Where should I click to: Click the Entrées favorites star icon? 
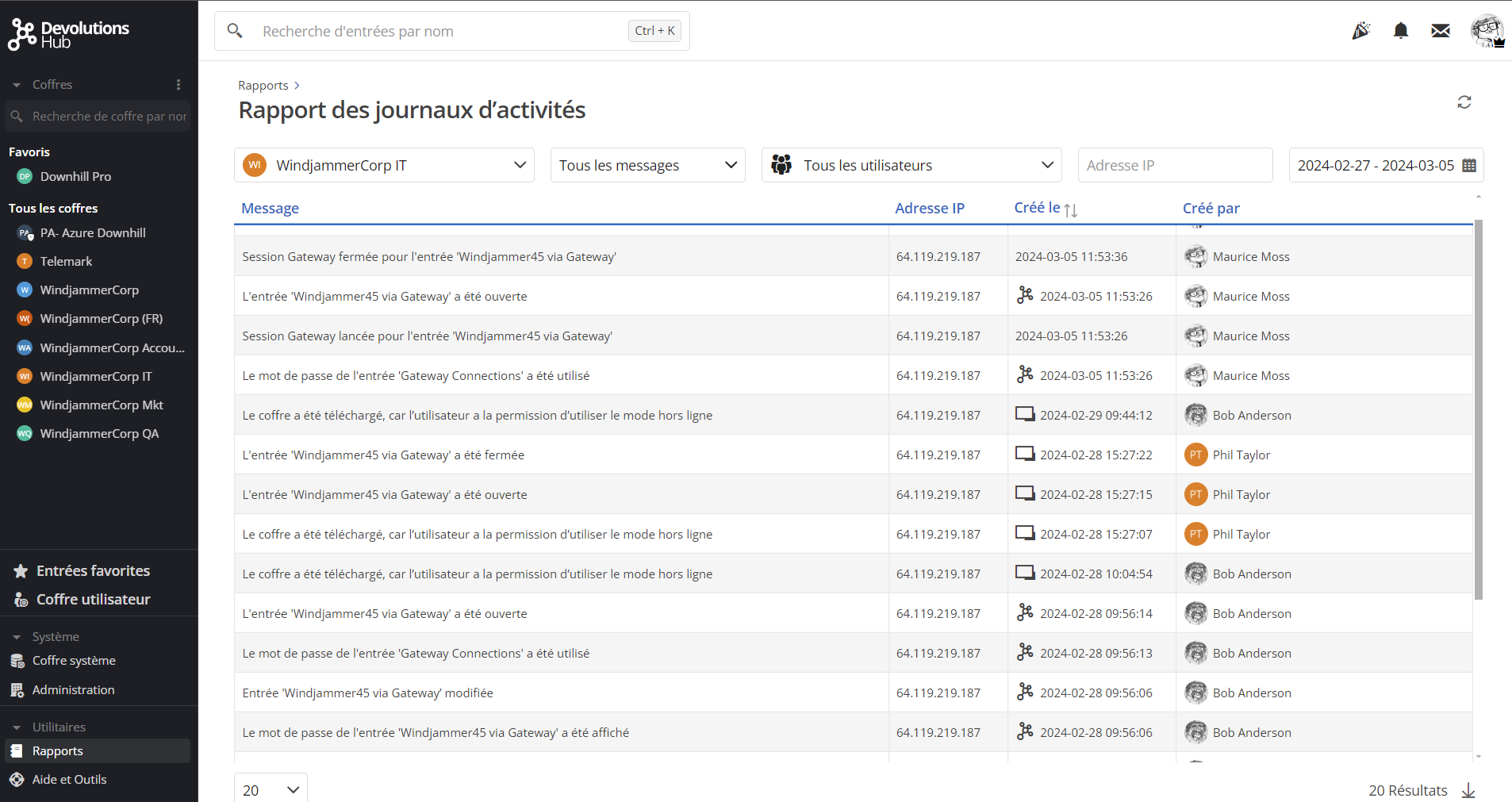pos(21,571)
